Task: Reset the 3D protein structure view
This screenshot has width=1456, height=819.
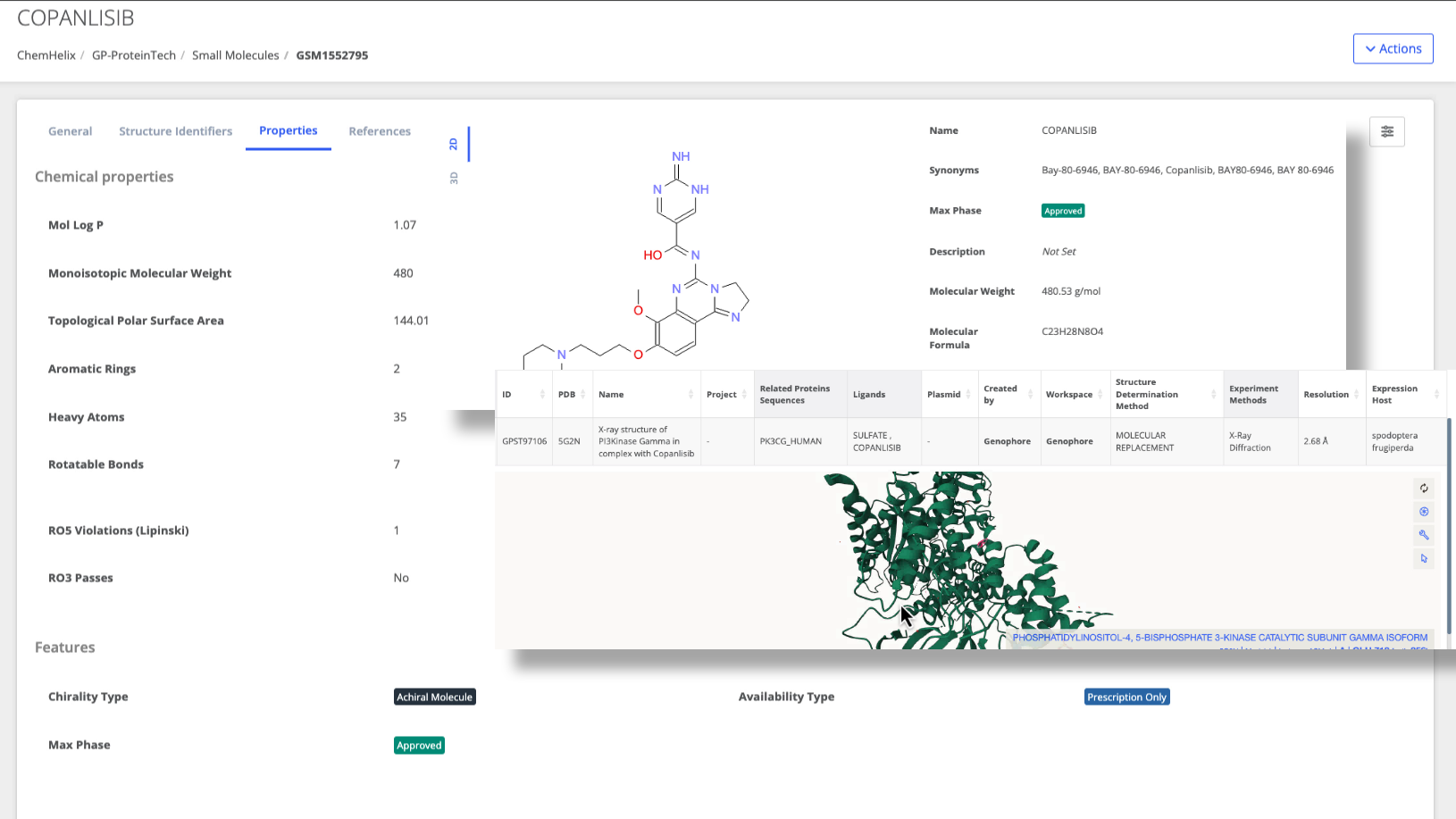Action: coord(1424,489)
